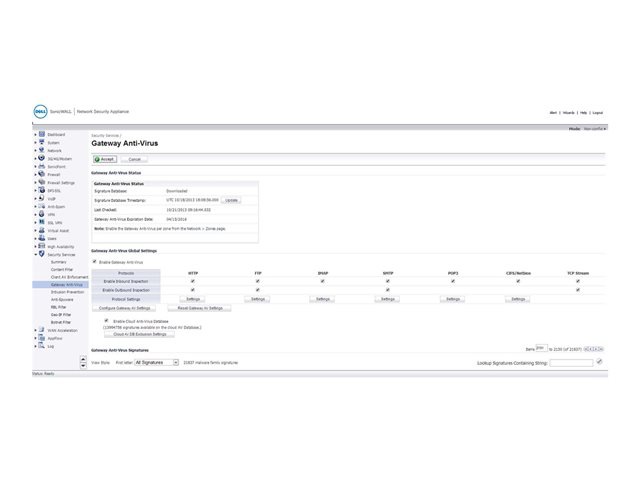The height and width of the screenshot is (480, 640).
Task: Click the Items number input field
Action: tap(541, 348)
